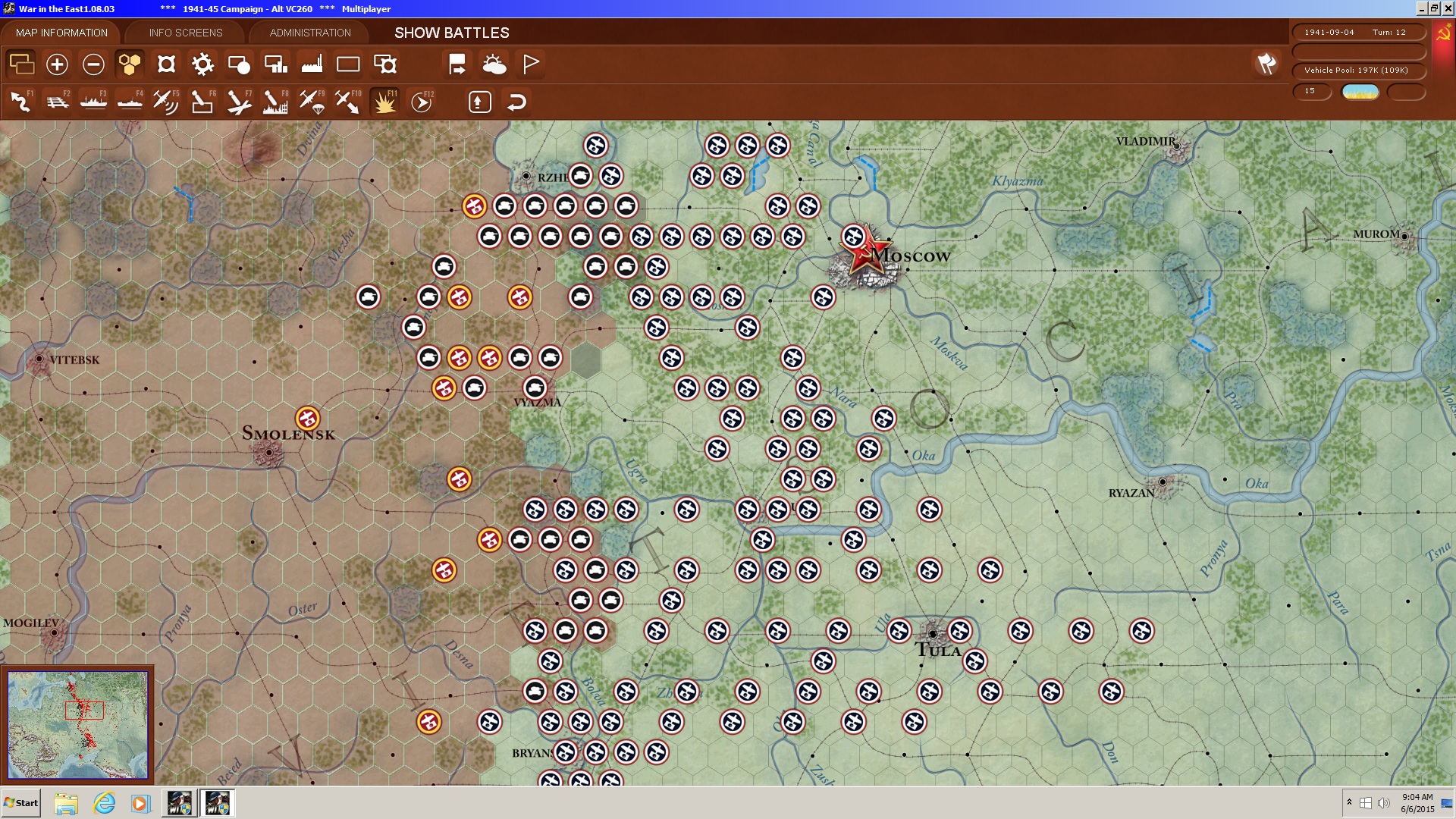
Task: Click the date and Turn 12 display
Action: click(1359, 33)
